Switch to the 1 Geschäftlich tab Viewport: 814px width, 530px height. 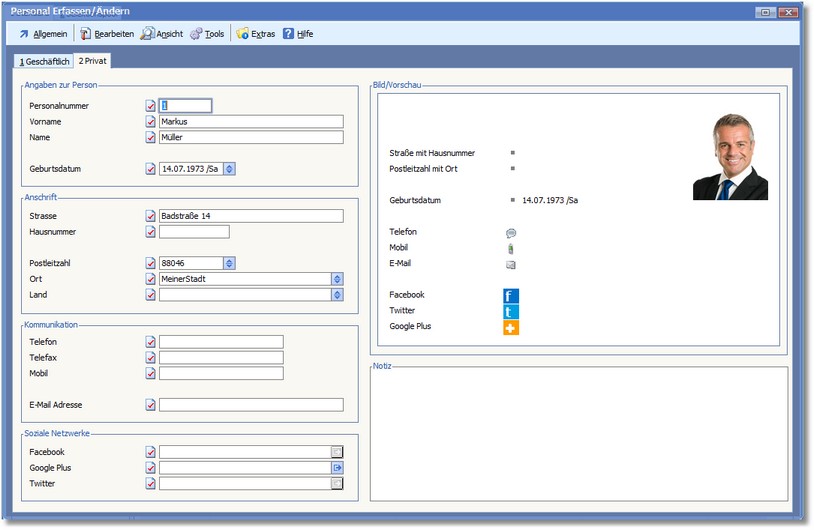(x=46, y=61)
